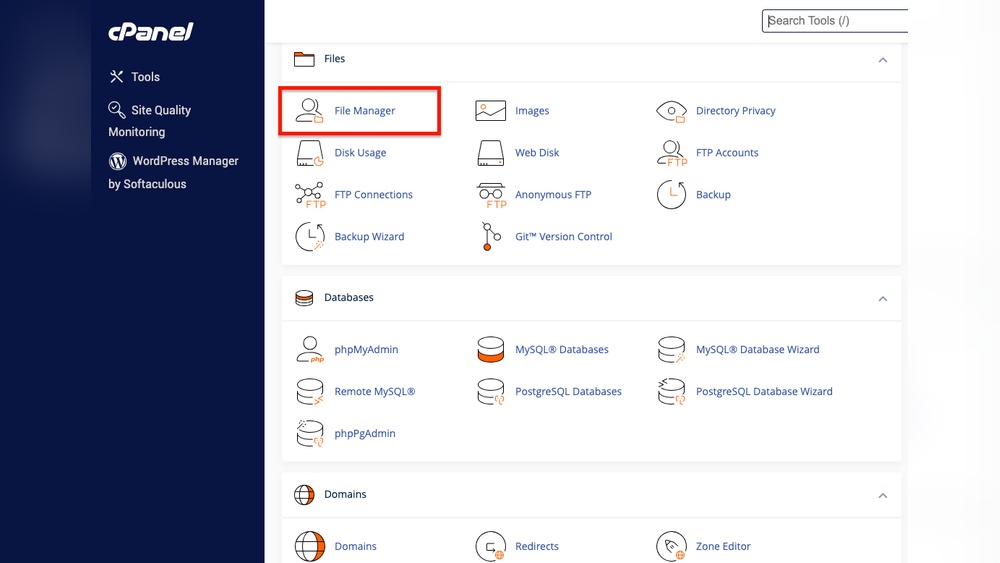Screen dimensions: 1000x563
Task: Click the Backup link text
Action: (x=713, y=194)
